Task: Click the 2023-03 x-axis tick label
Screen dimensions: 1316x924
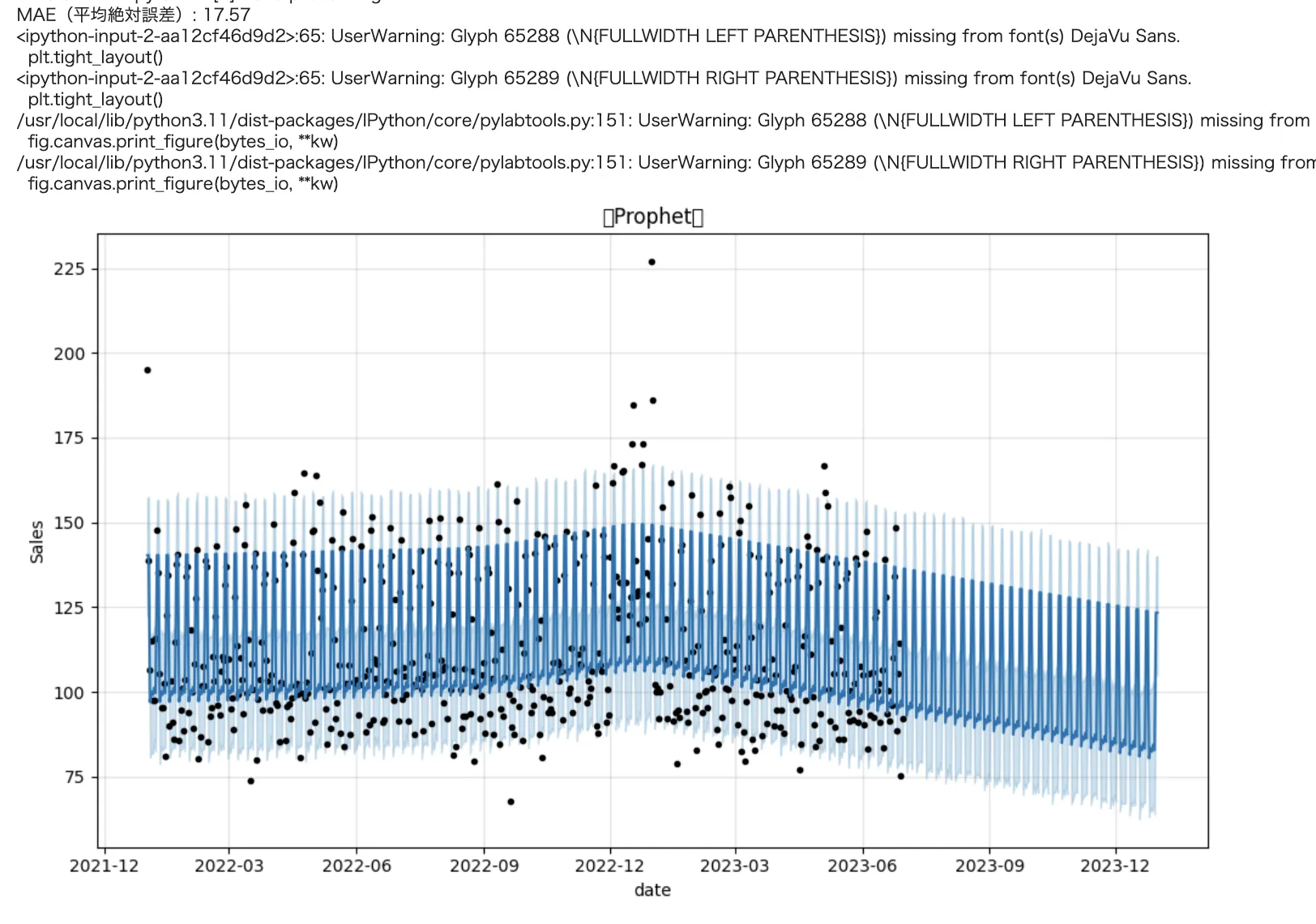Action: [x=735, y=866]
